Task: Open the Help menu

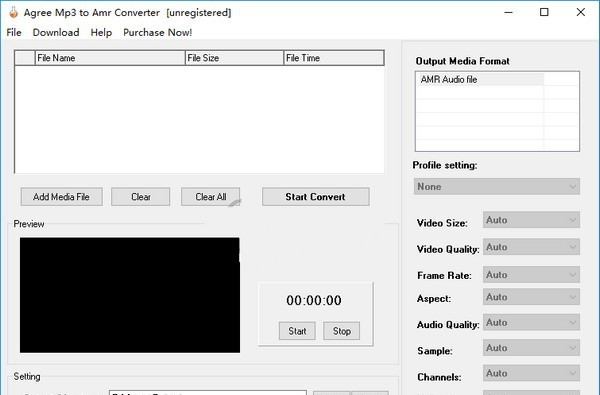Action: click(101, 33)
